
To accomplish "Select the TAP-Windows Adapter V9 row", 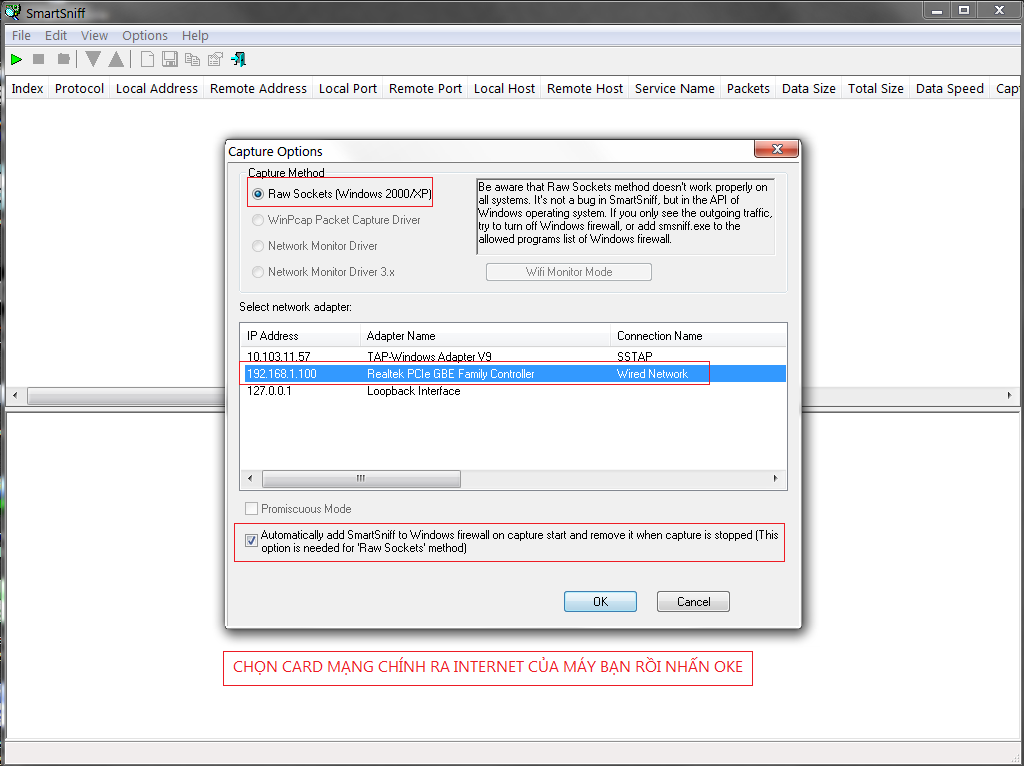I will point(428,356).
